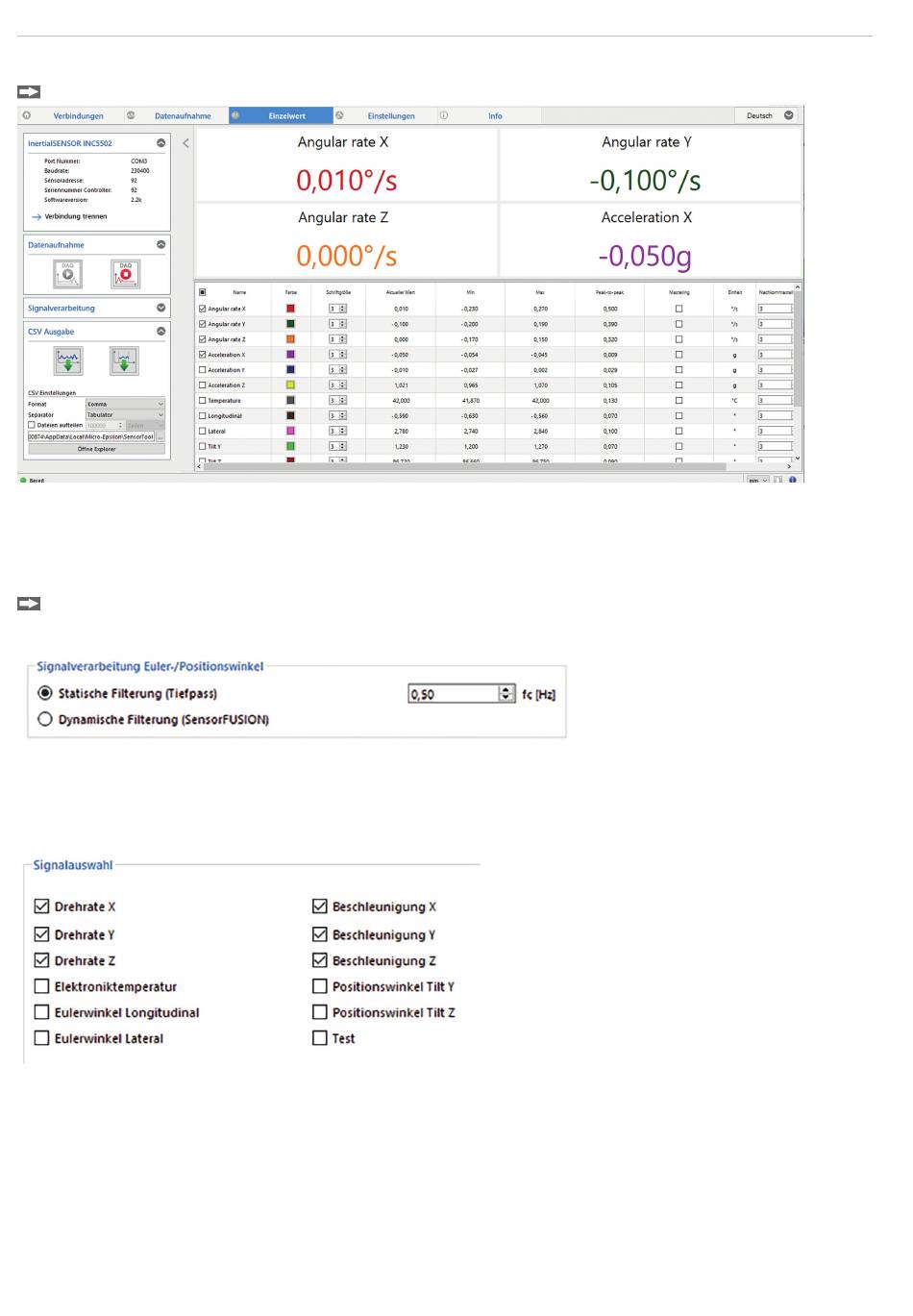Screen dimensions: 913x1316
Task: Click the right CSV export icon
Action: tap(124, 360)
